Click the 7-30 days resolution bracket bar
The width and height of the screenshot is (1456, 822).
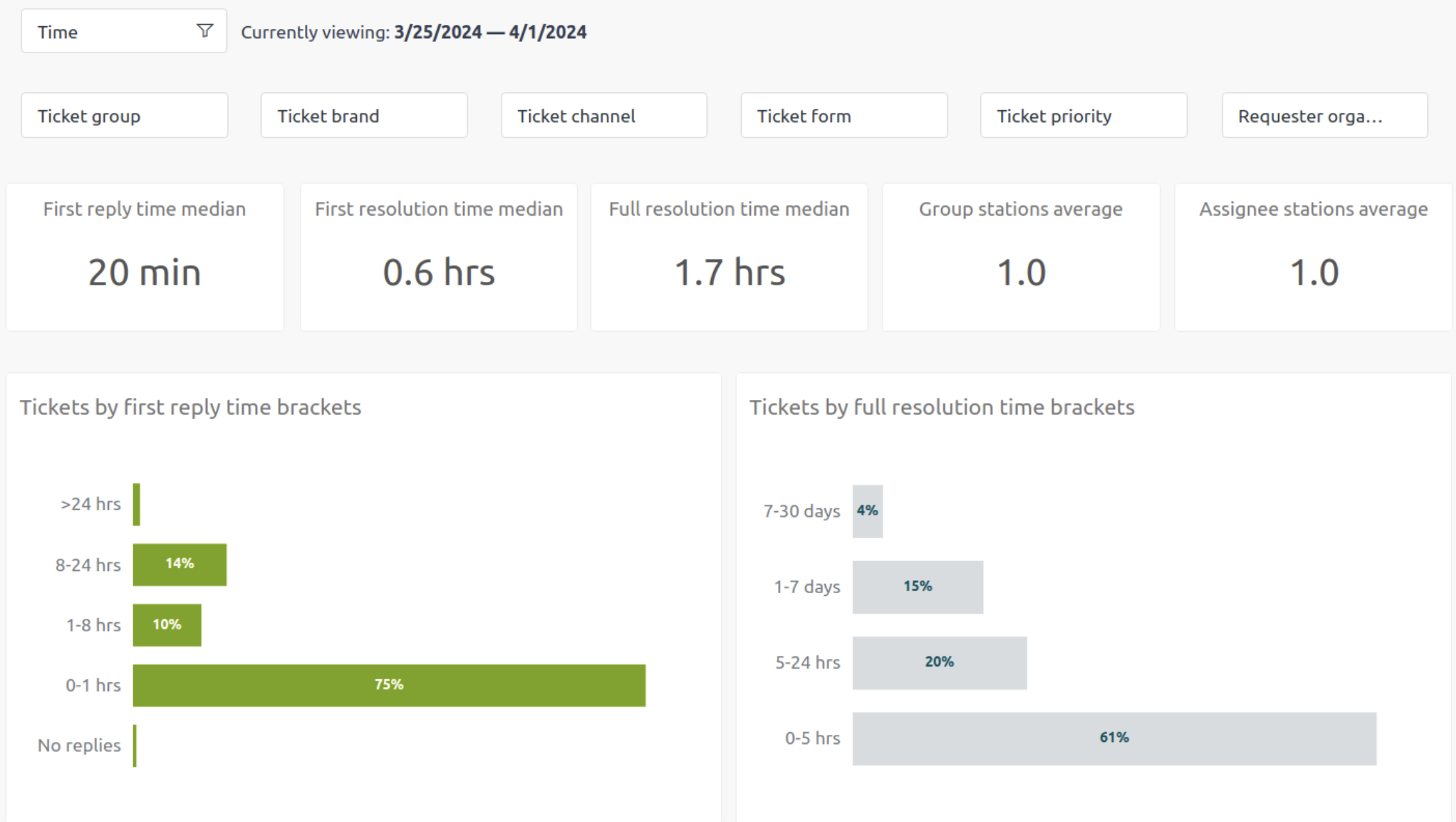tap(866, 510)
